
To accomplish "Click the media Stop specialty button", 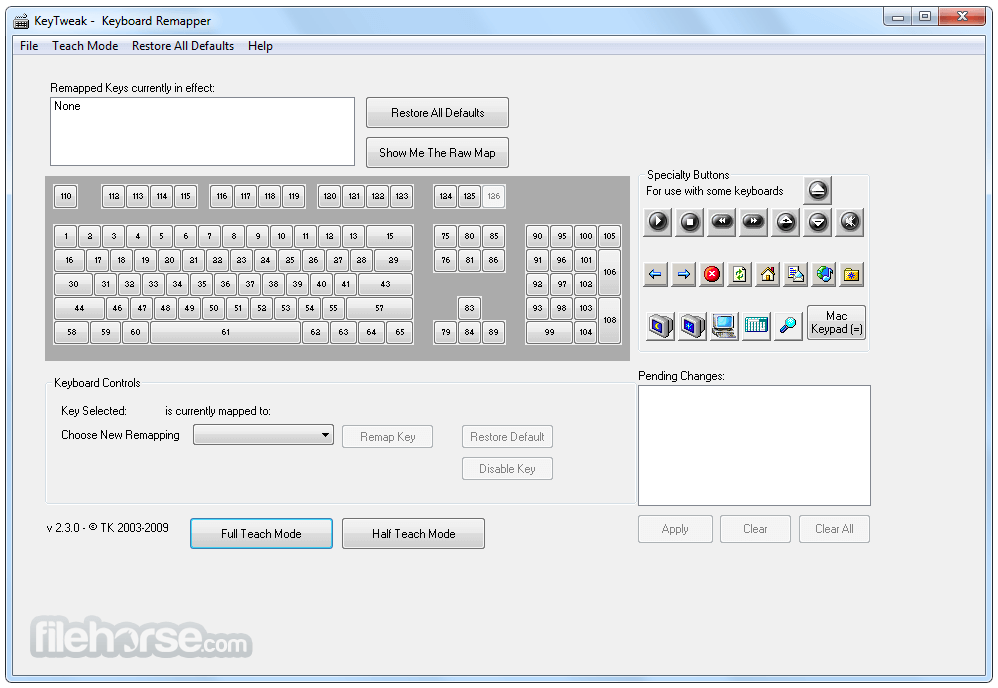I will [x=689, y=222].
